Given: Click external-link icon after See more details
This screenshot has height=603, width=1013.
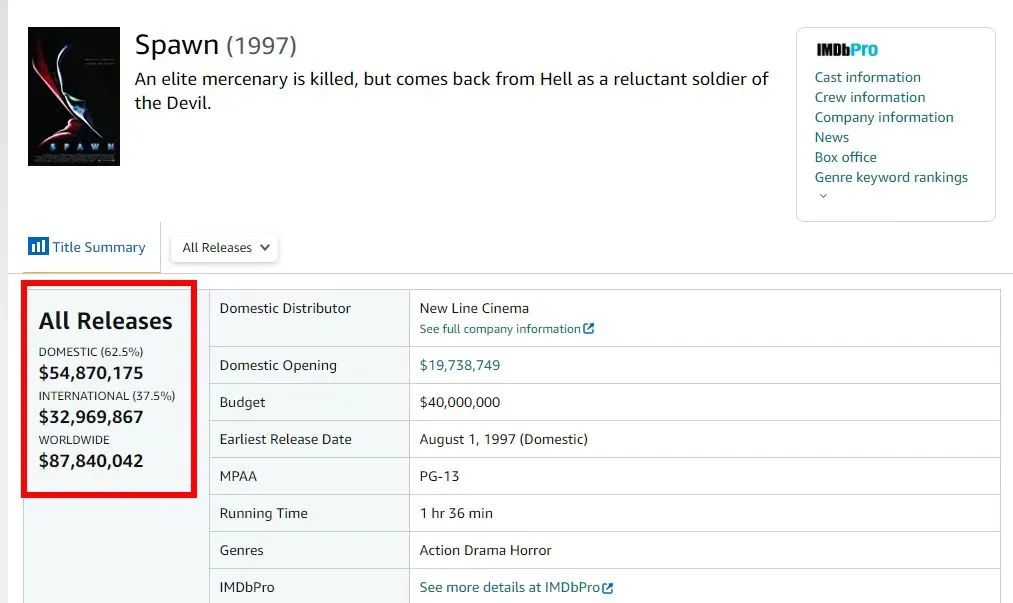Looking at the screenshot, I should coord(608,588).
